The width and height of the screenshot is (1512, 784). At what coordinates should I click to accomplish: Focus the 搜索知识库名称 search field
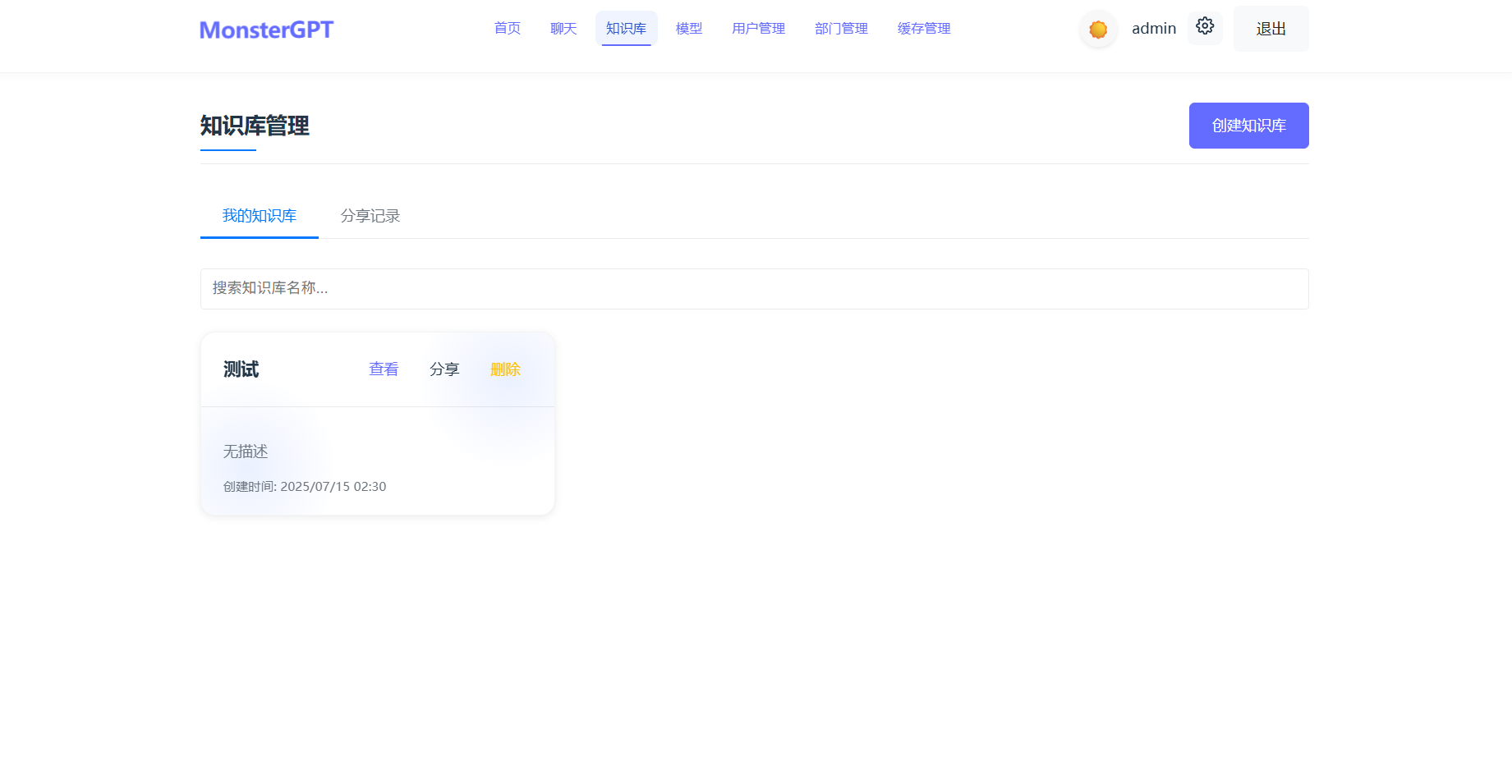(755, 289)
